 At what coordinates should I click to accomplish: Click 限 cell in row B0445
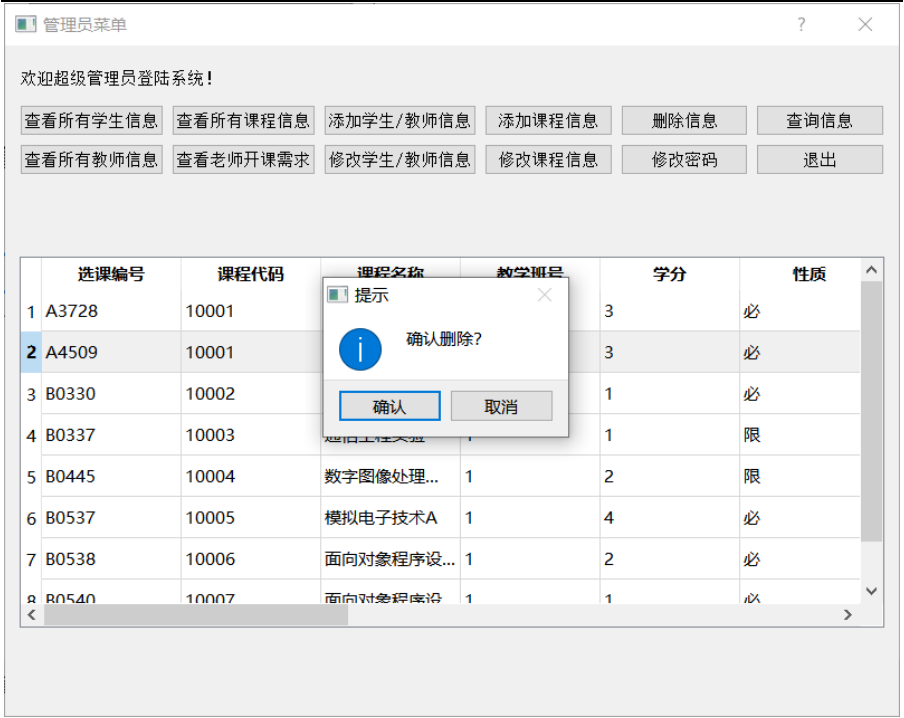tap(800, 477)
